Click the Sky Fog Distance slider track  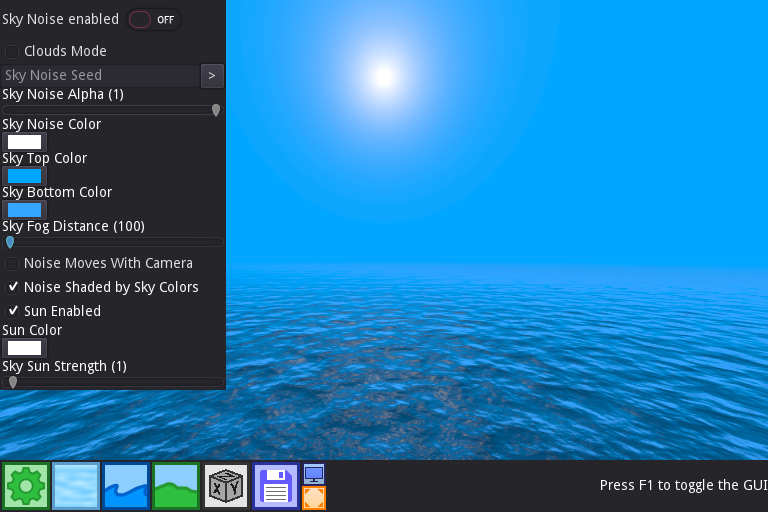[115, 242]
